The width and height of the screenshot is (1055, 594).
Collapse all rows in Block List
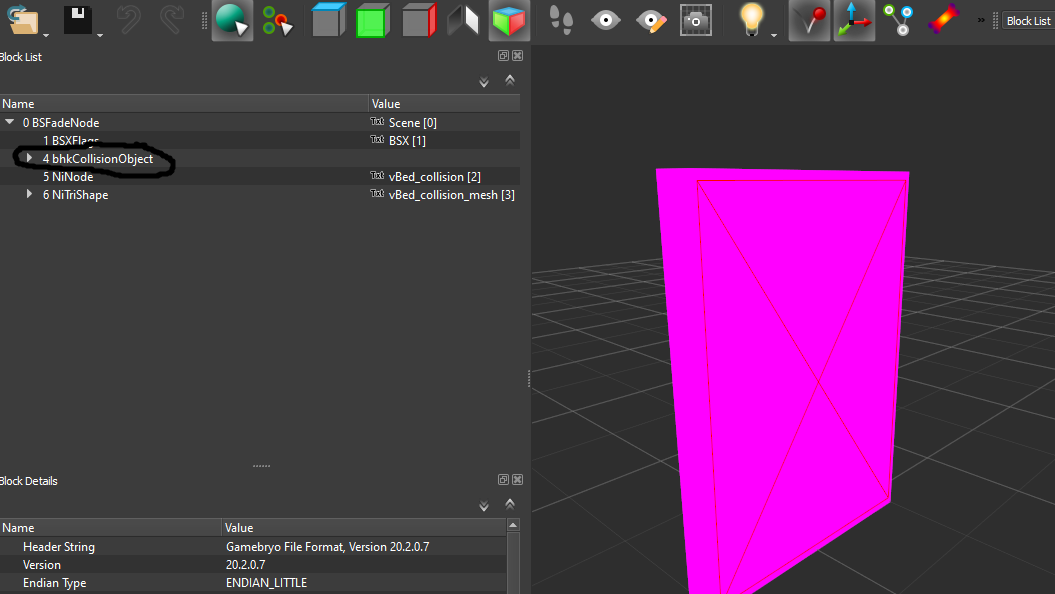click(x=510, y=81)
